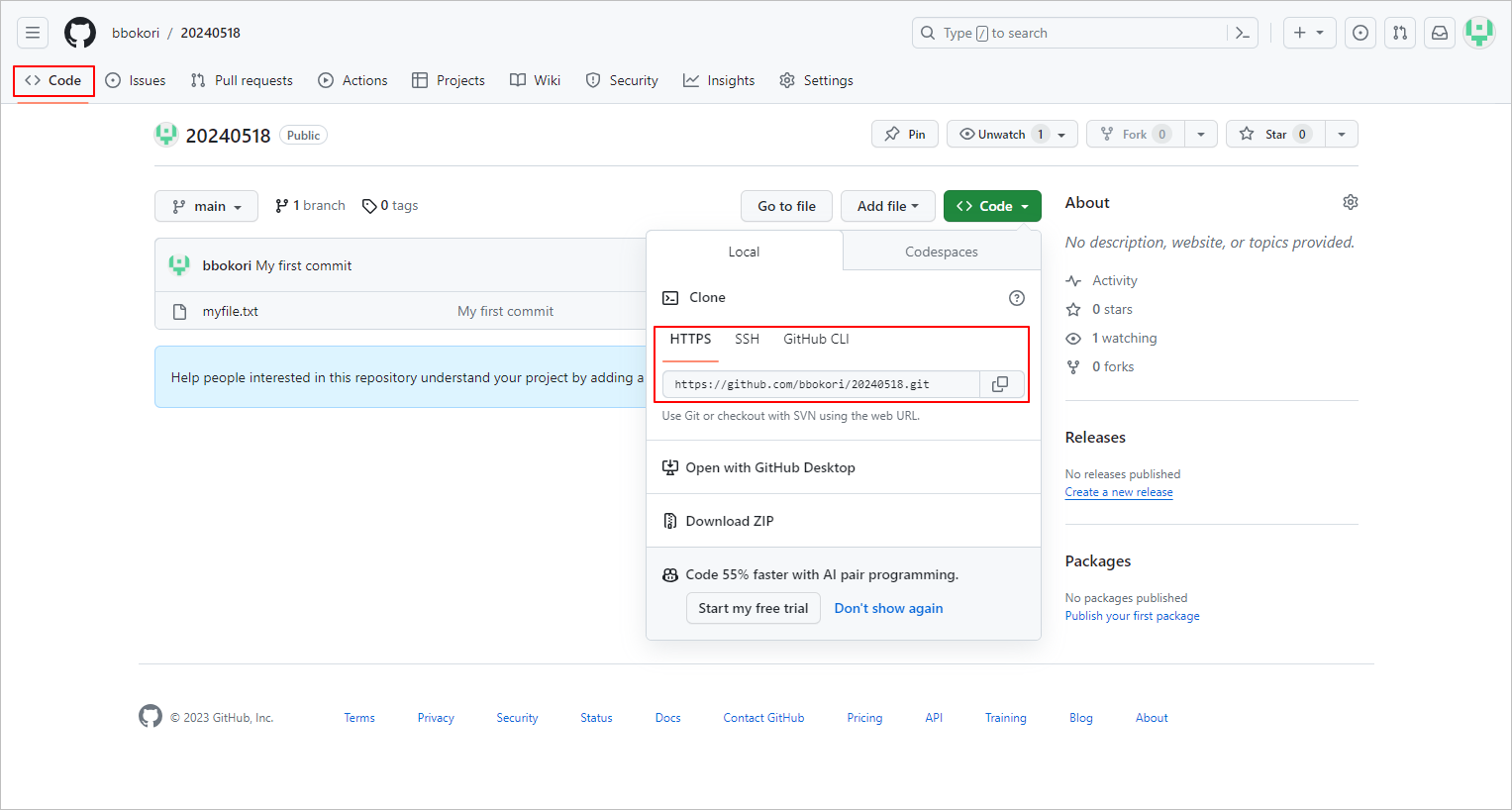The height and width of the screenshot is (810, 1512).
Task: Open the repository Security tab
Action: [x=622, y=80]
